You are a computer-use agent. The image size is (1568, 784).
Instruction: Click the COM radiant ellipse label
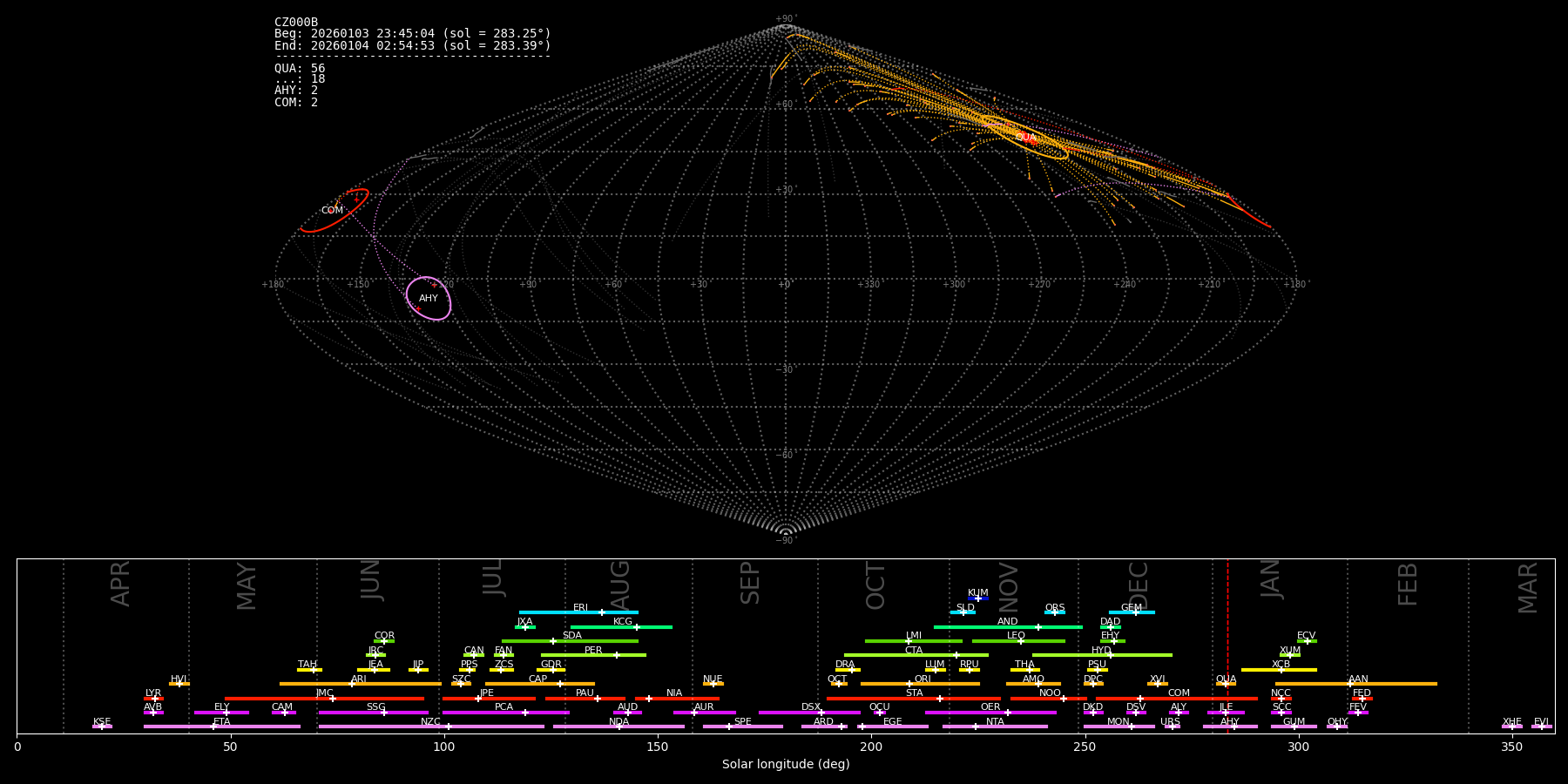coord(332,211)
